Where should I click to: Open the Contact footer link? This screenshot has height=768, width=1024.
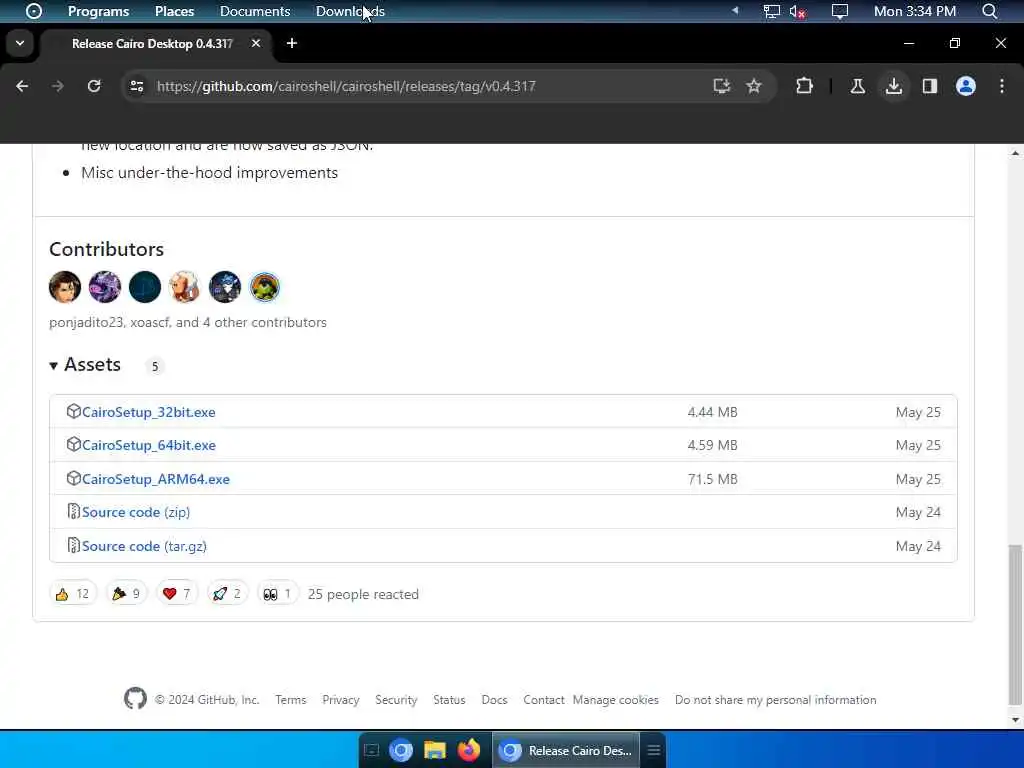click(543, 699)
